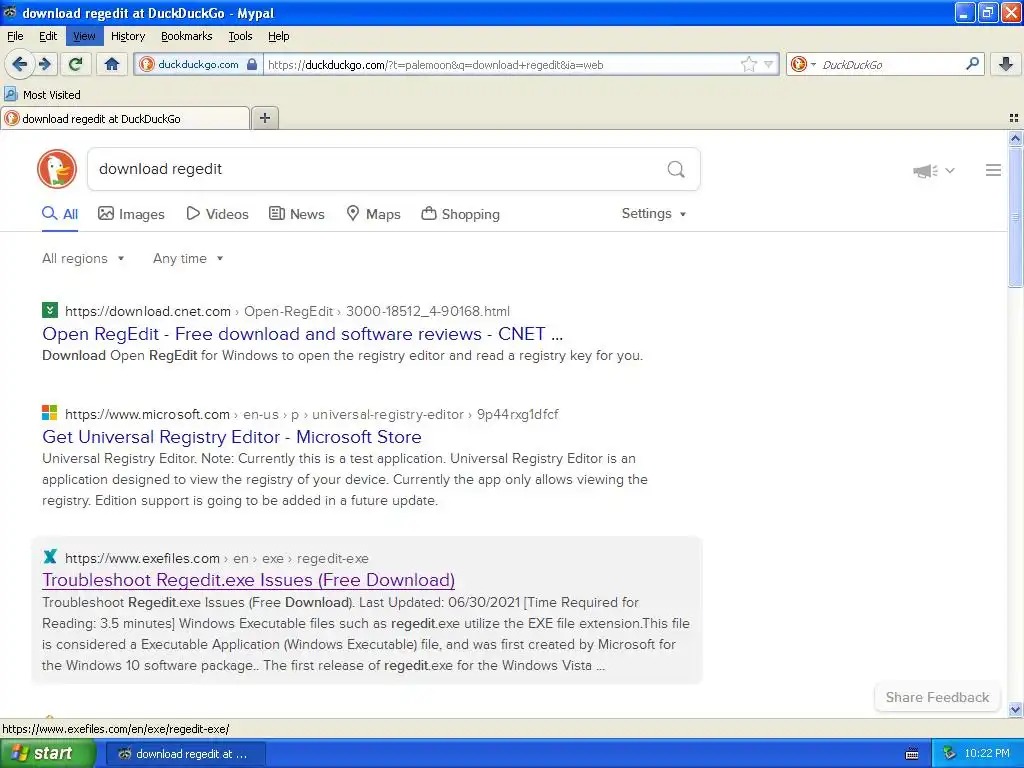
Task: Reload the page with the refresh icon
Action: tap(76, 64)
